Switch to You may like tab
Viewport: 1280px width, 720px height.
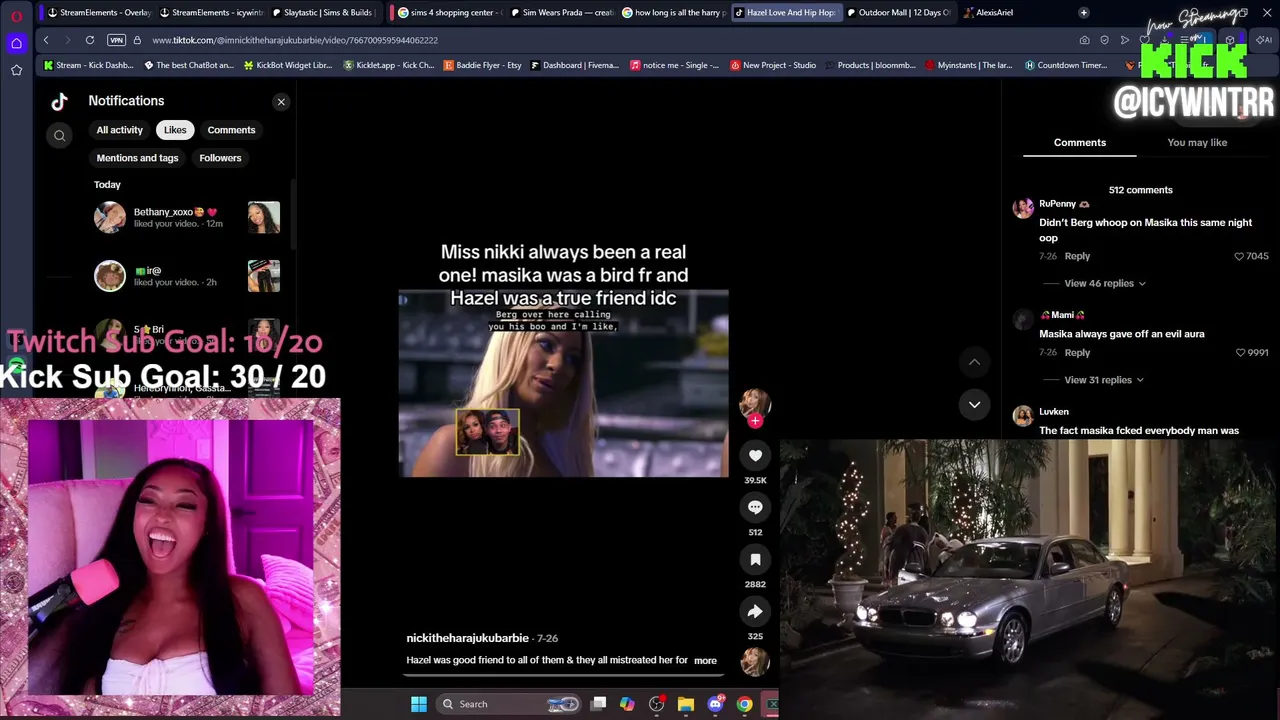pyautogui.click(x=1197, y=143)
